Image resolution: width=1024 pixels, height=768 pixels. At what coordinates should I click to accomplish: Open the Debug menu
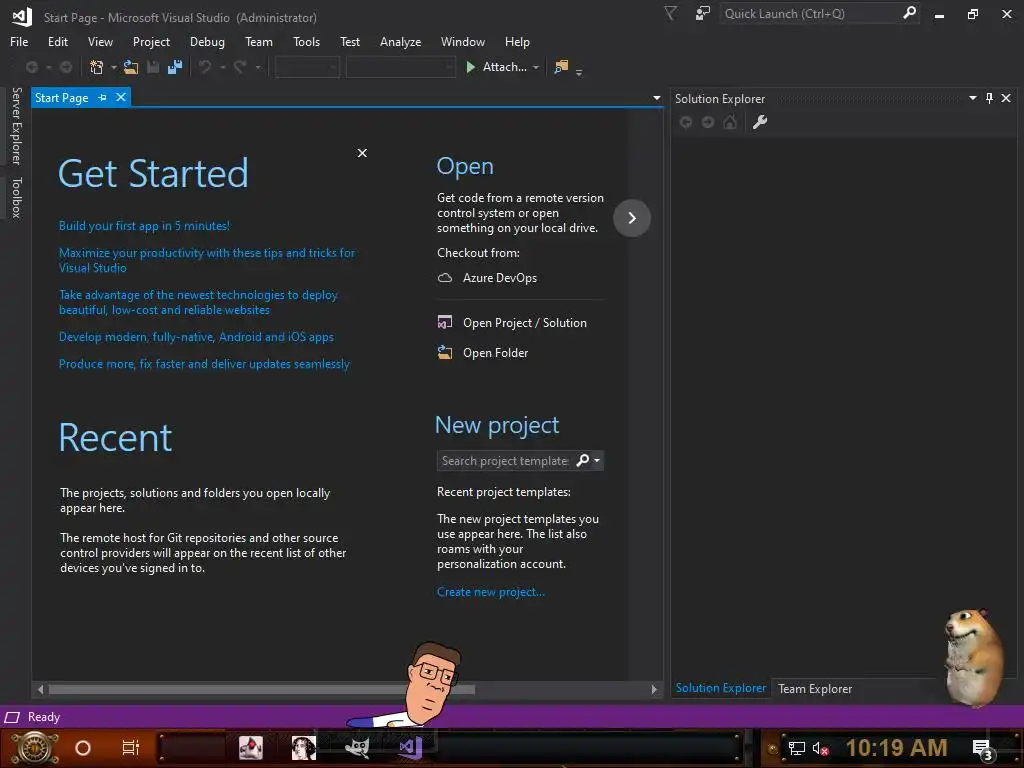pos(207,42)
